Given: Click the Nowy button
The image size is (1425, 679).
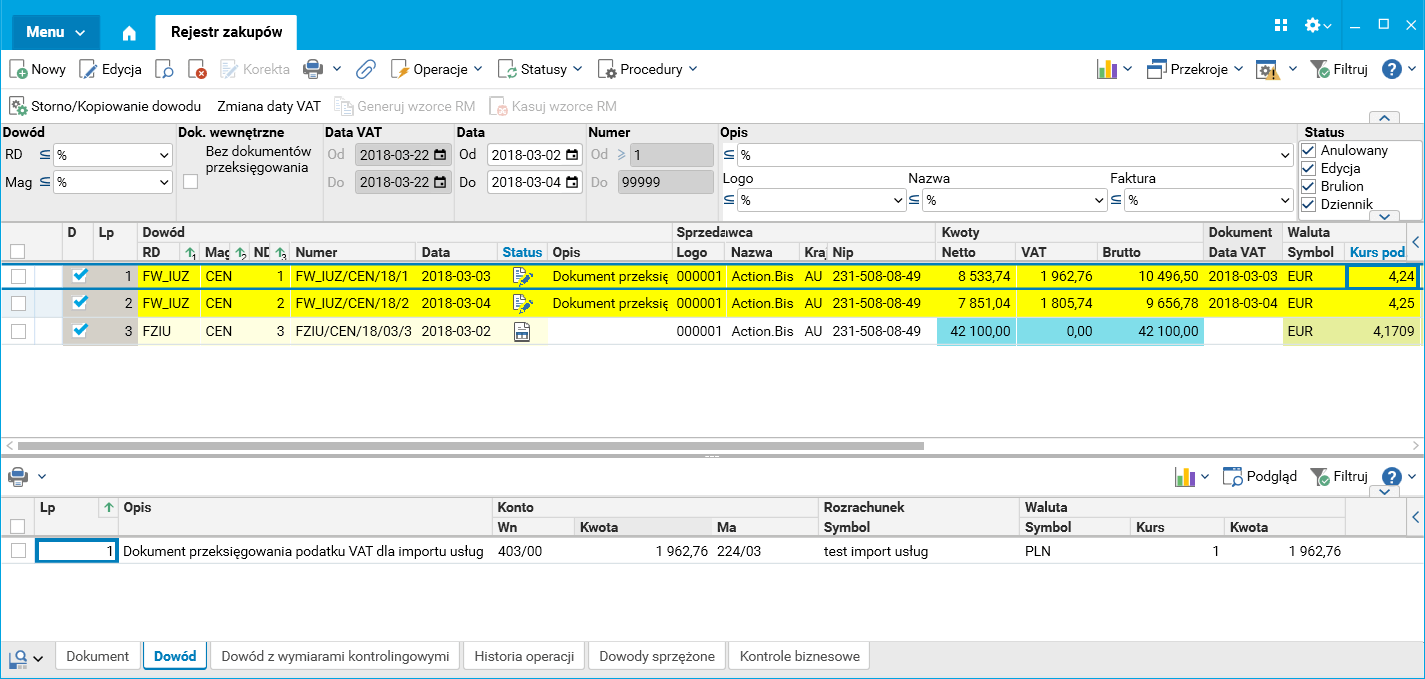Looking at the screenshot, I should tap(38, 69).
